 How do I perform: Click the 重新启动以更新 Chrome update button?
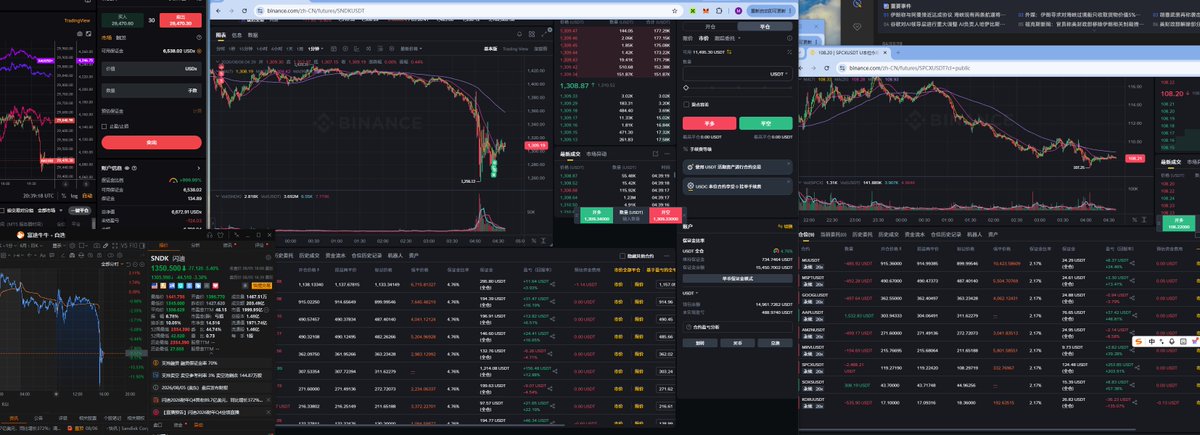click(x=773, y=10)
